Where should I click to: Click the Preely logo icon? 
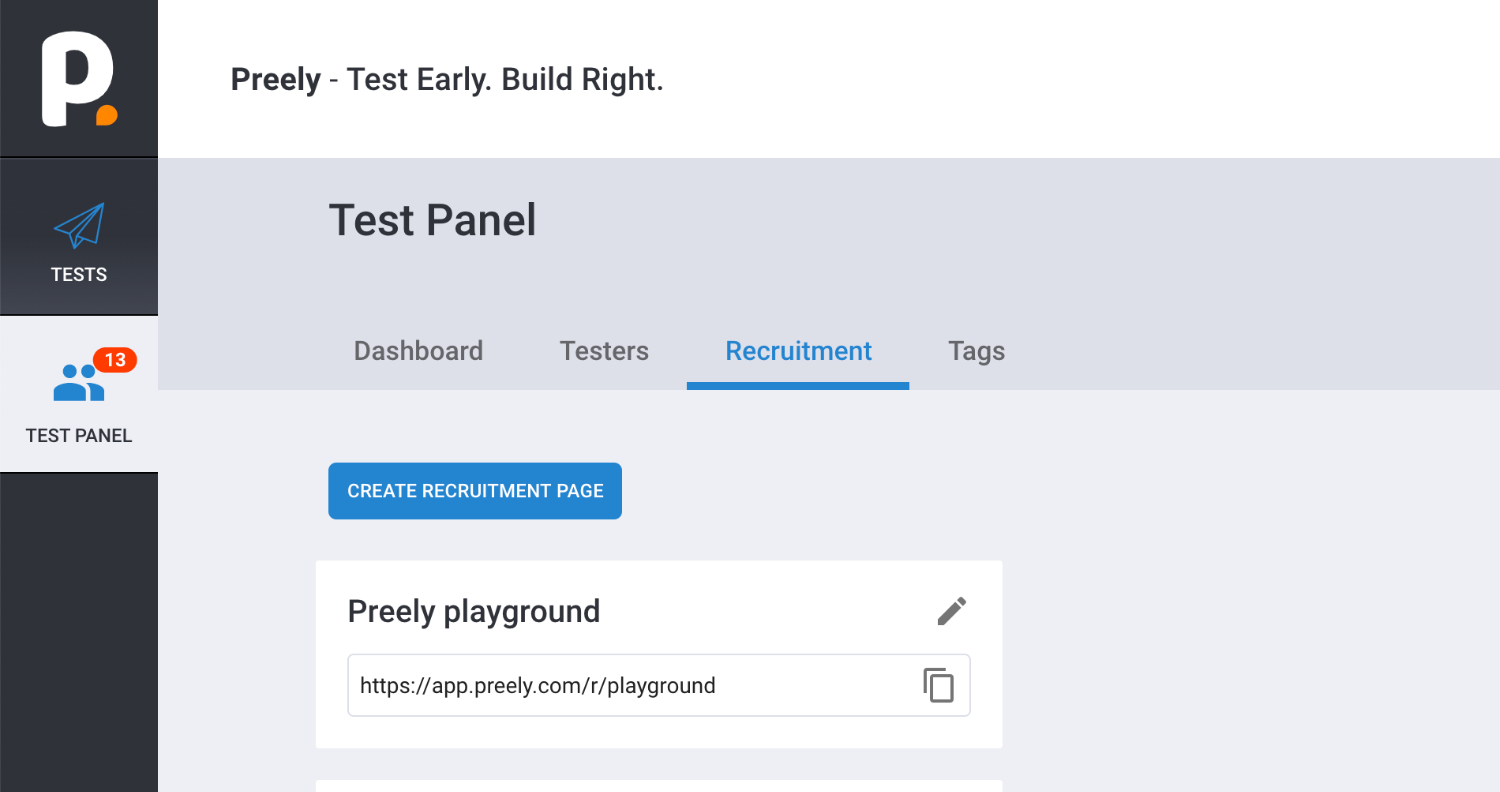79,79
